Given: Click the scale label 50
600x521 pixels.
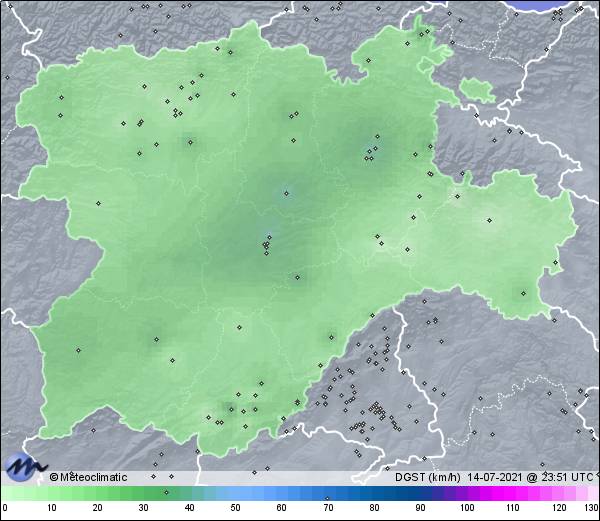Looking at the screenshot, I should [x=235, y=508].
